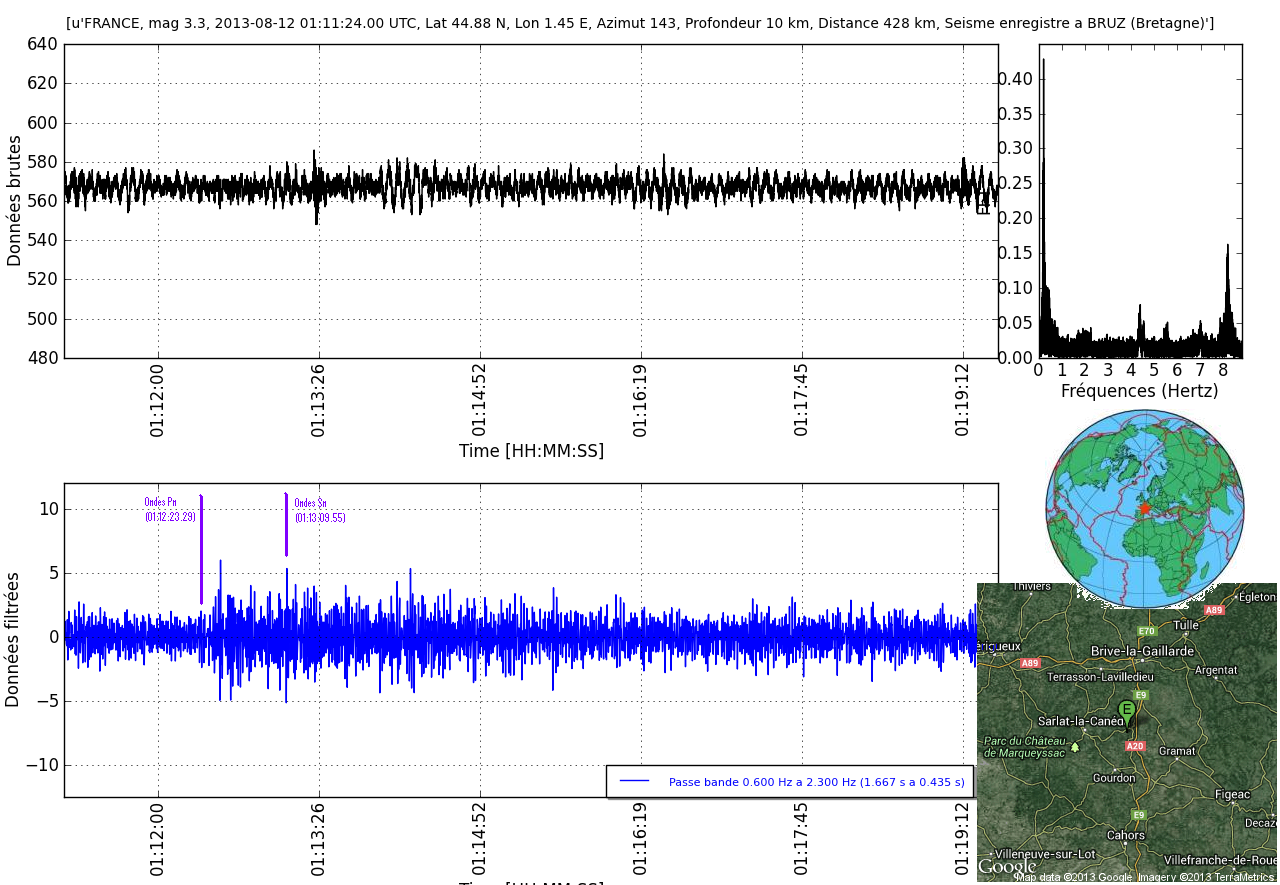Click the red star on the globe
The width and height of the screenshot is (1280, 885).
1145,508
